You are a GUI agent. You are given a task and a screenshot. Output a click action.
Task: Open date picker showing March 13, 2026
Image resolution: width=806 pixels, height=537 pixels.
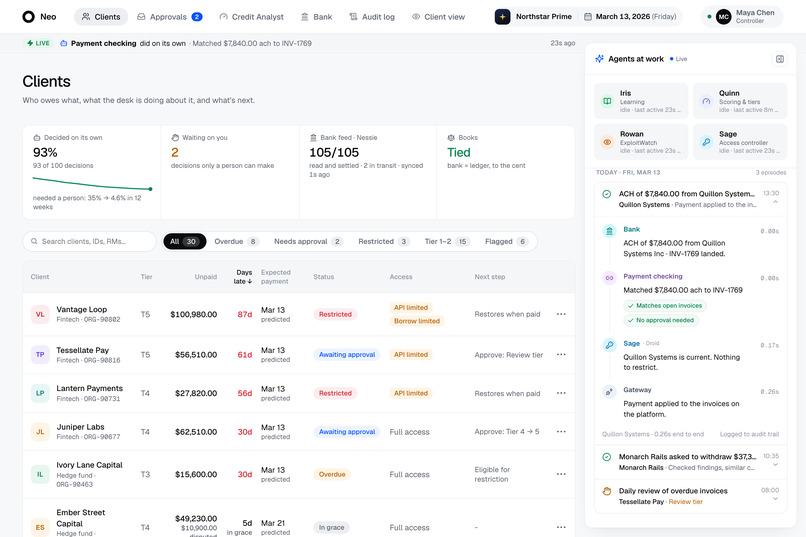tap(631, 17)
